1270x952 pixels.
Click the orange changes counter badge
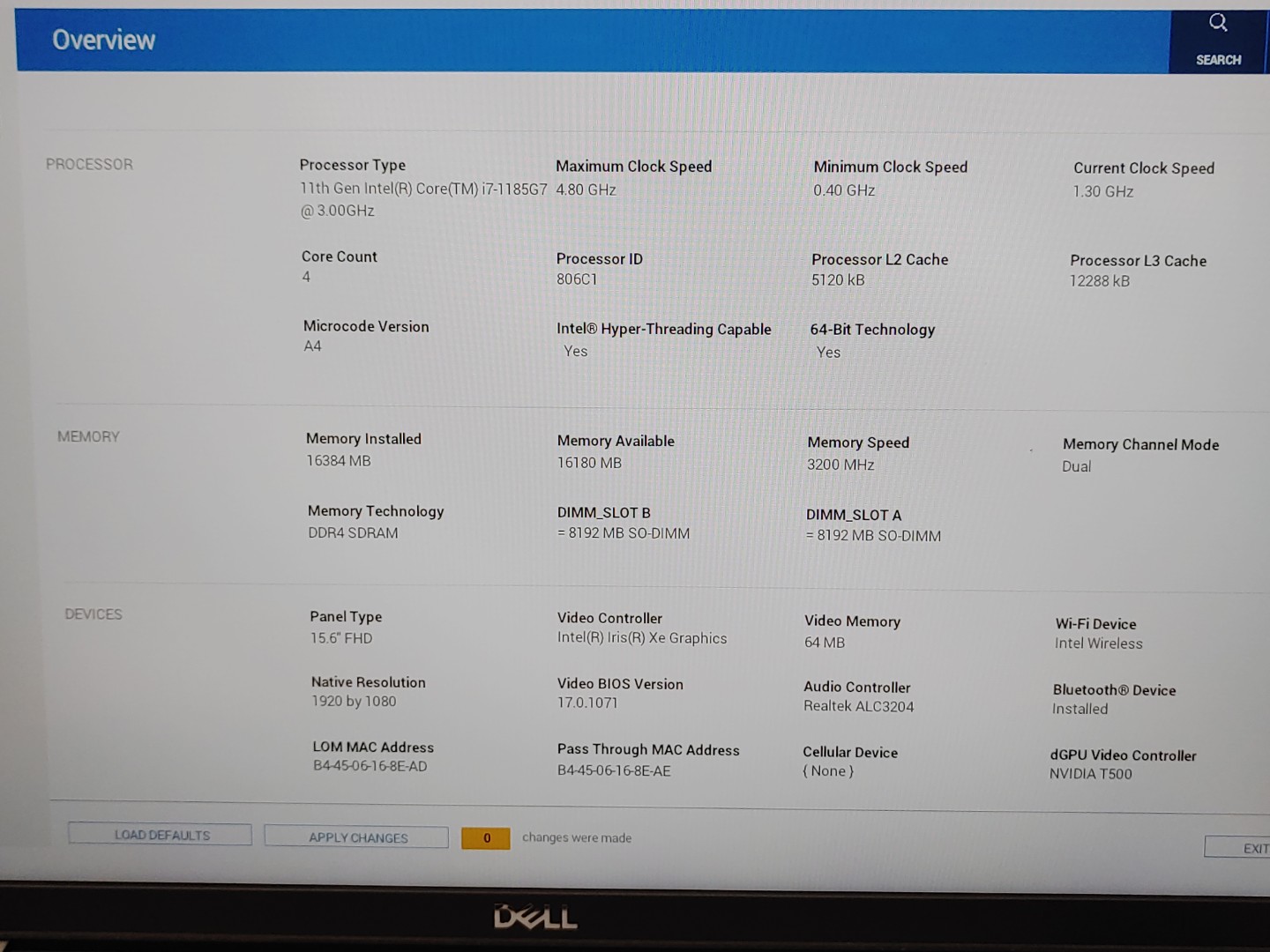[x=485, y=838]
